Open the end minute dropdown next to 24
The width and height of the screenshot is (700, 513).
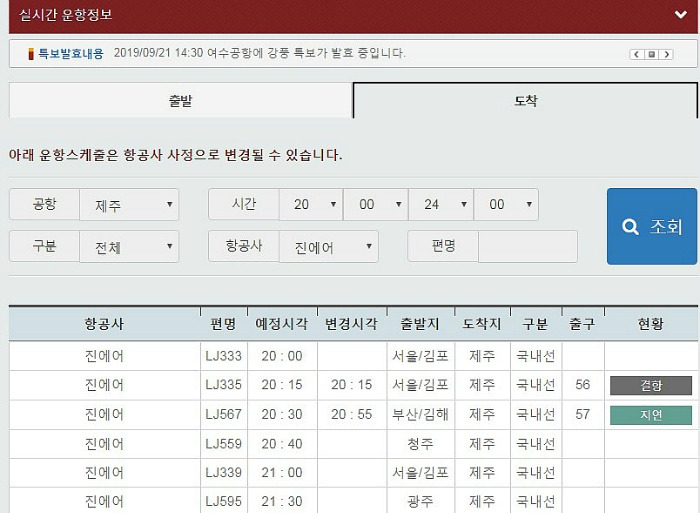(x=506, y=204)
